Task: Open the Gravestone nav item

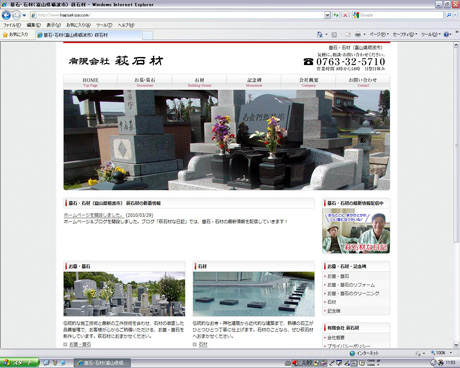Action: (x=145, y=82)
